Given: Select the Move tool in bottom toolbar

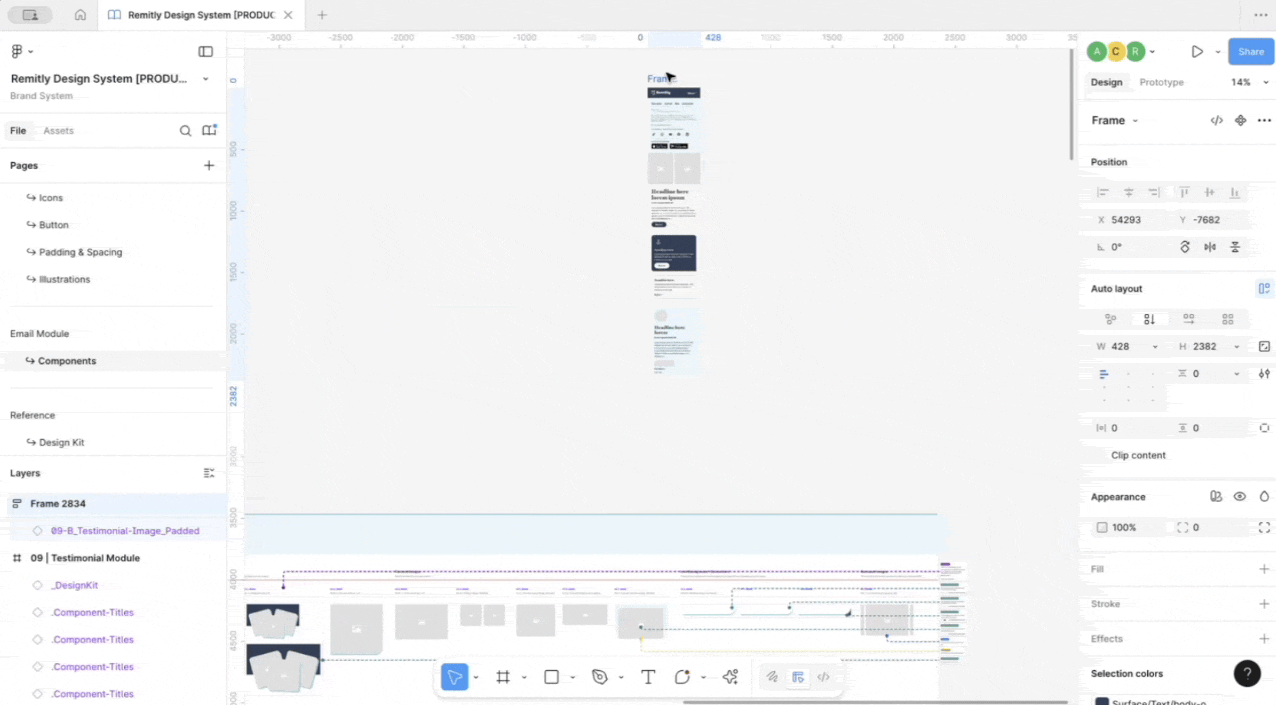Looking at the screenshot, I should 454,677.
